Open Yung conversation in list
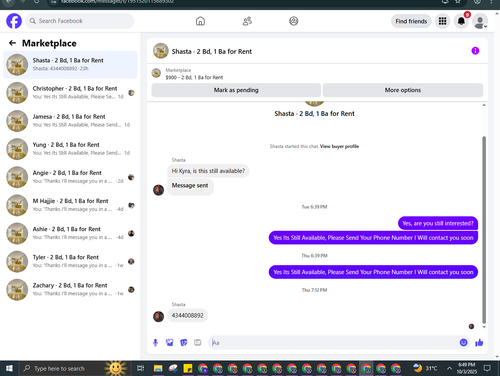Screen dimensions: 500x376 (x=70, y=149)
